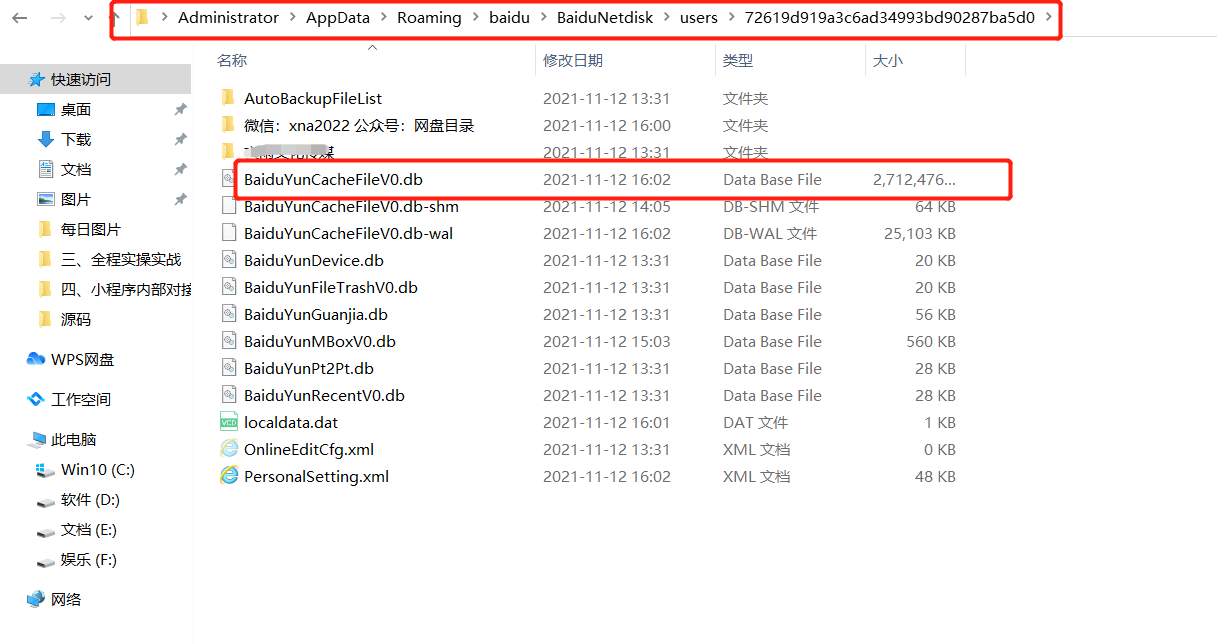Click the 下载 download arrow icon
The width and height of the screenshot is (1217, 644).
pos(45,139)
